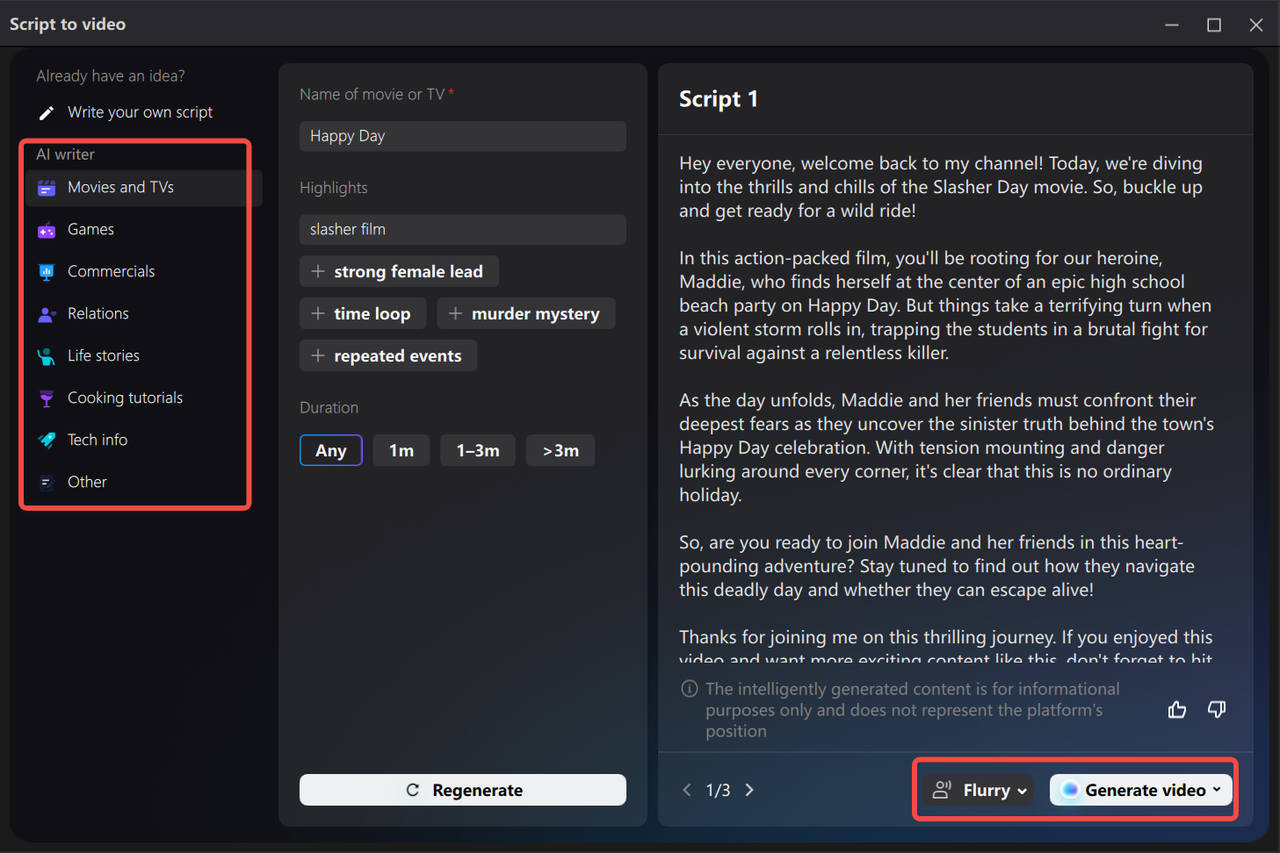Click the Happy Day movie name field
The height and width of the screenshot is (853, 1280).
(x=462, y=136)
